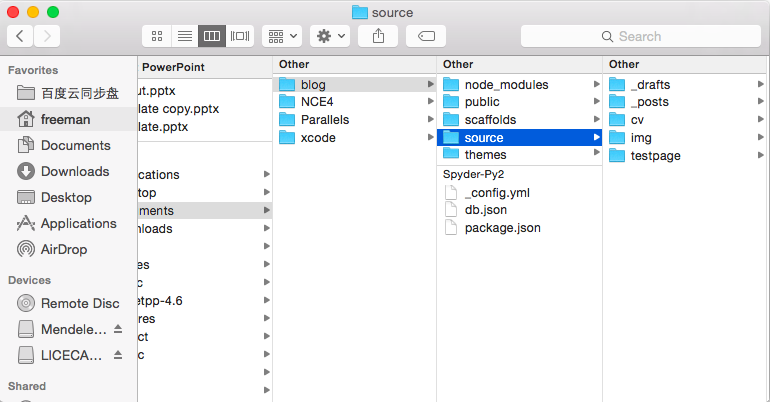Select the package.json file
Viewport: 770px width, 402px height.
click(x=502, y=228)
